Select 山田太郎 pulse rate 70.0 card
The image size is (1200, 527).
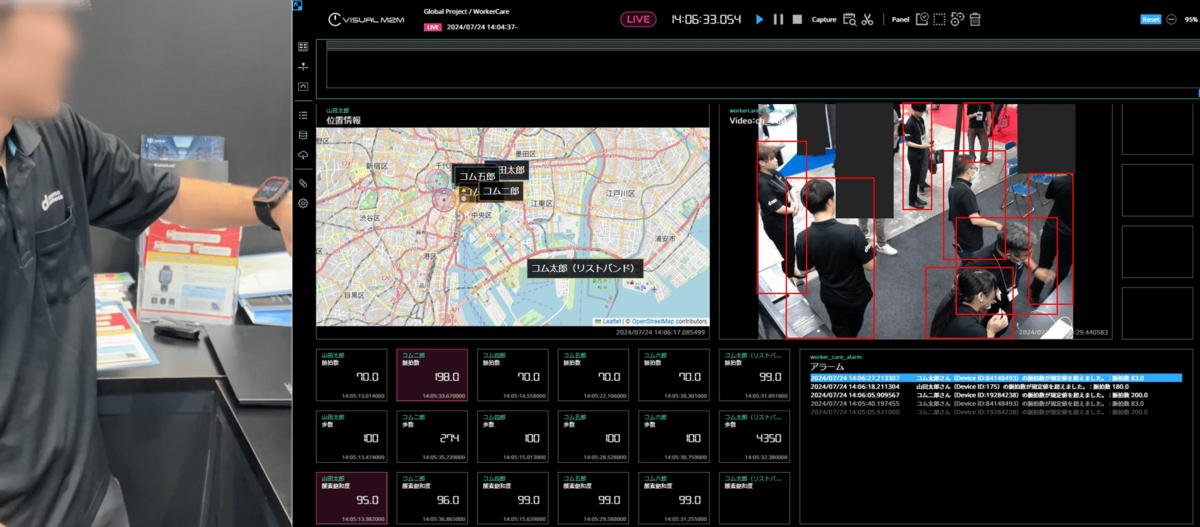pyautogui.click(x=352, y=375)
